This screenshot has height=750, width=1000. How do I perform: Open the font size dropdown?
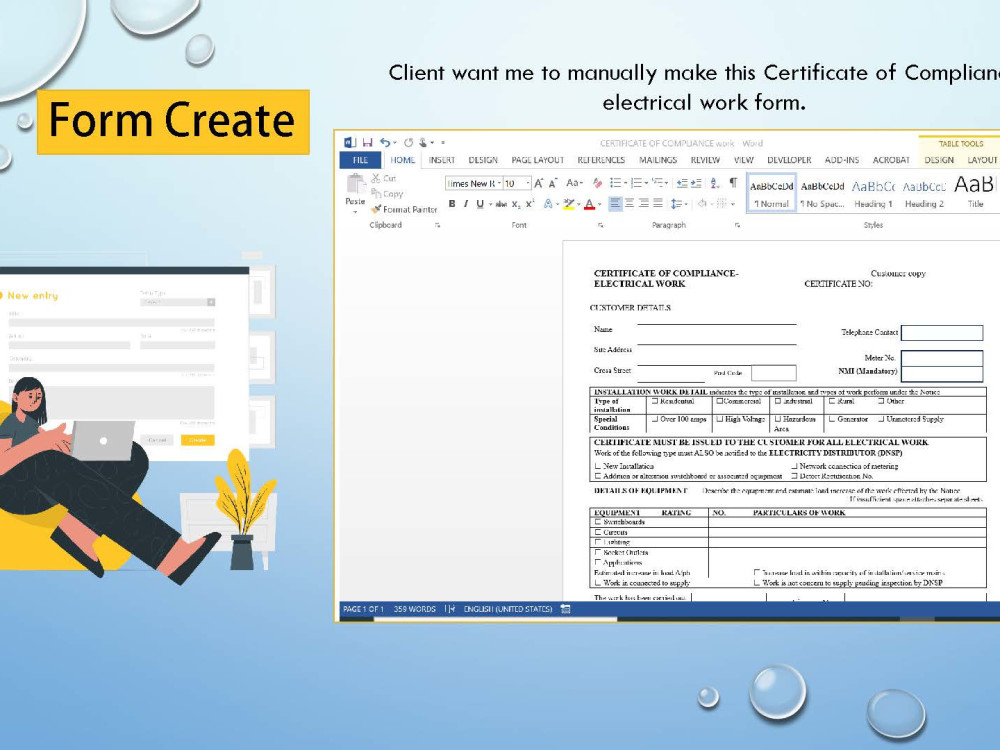click(x=527, y=183)
